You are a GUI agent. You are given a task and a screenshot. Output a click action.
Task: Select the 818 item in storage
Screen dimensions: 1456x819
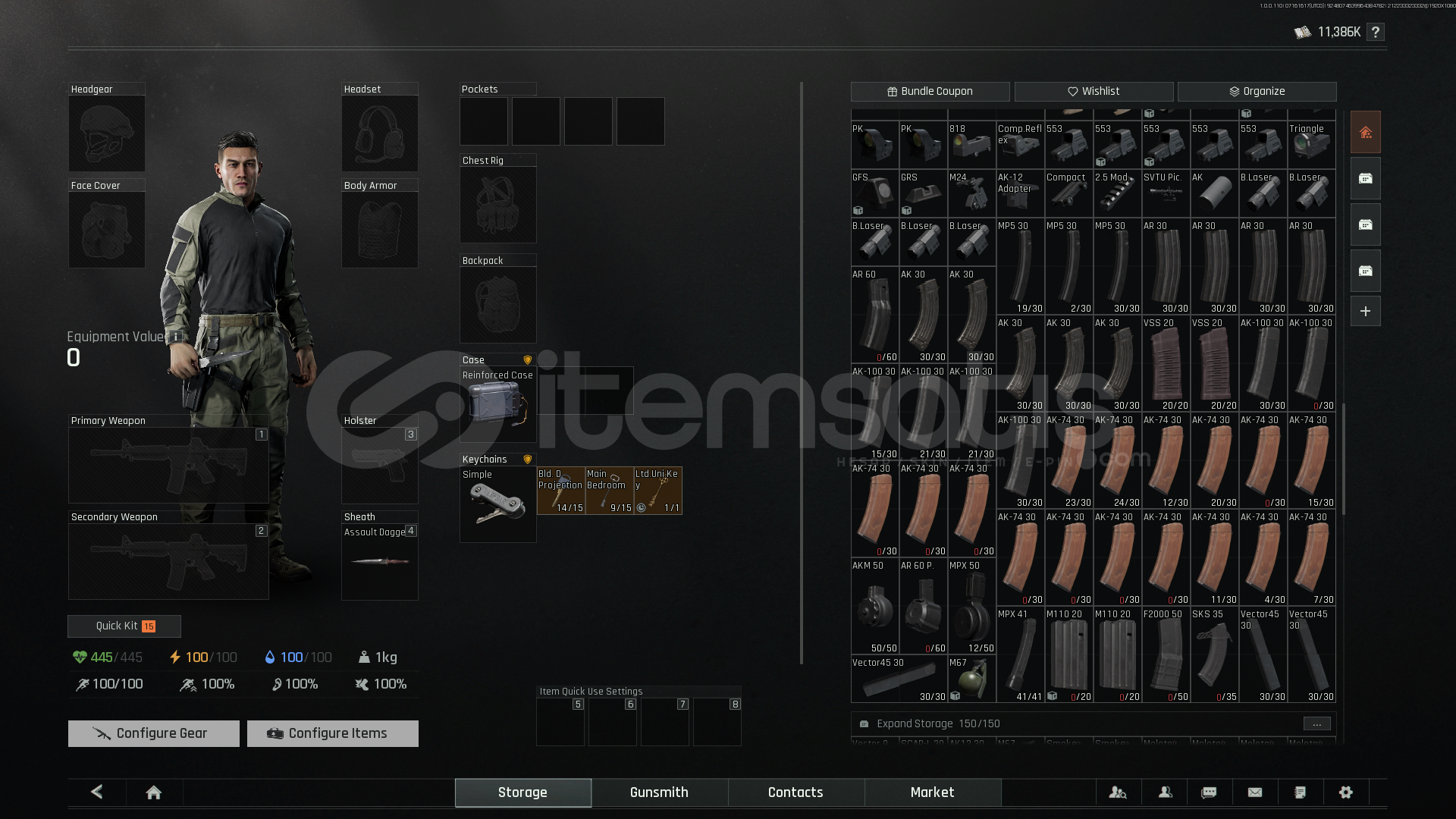pyautogui.click(x=972, y=145)
